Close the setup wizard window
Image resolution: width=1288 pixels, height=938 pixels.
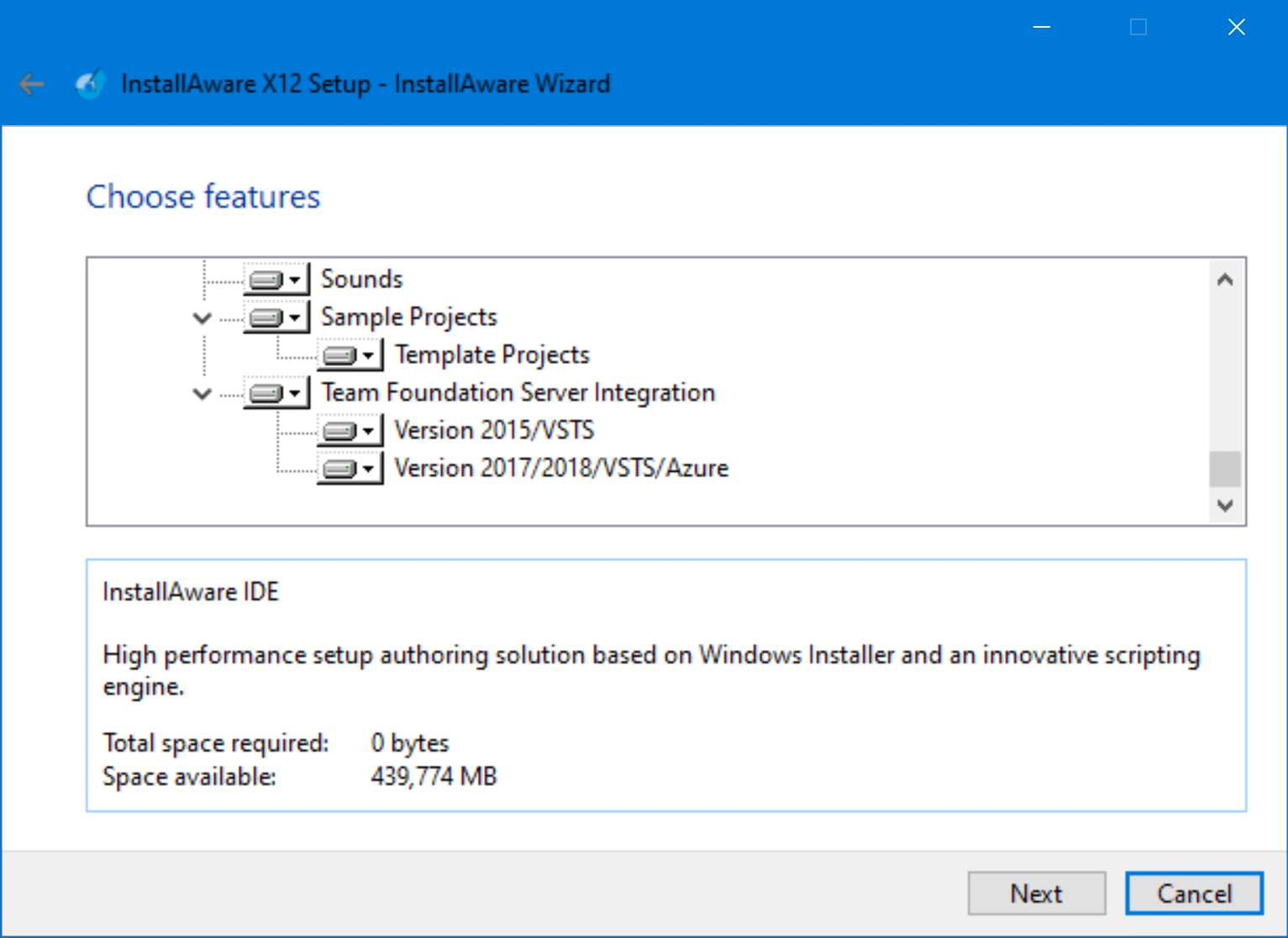click(x=1237, y=27)
